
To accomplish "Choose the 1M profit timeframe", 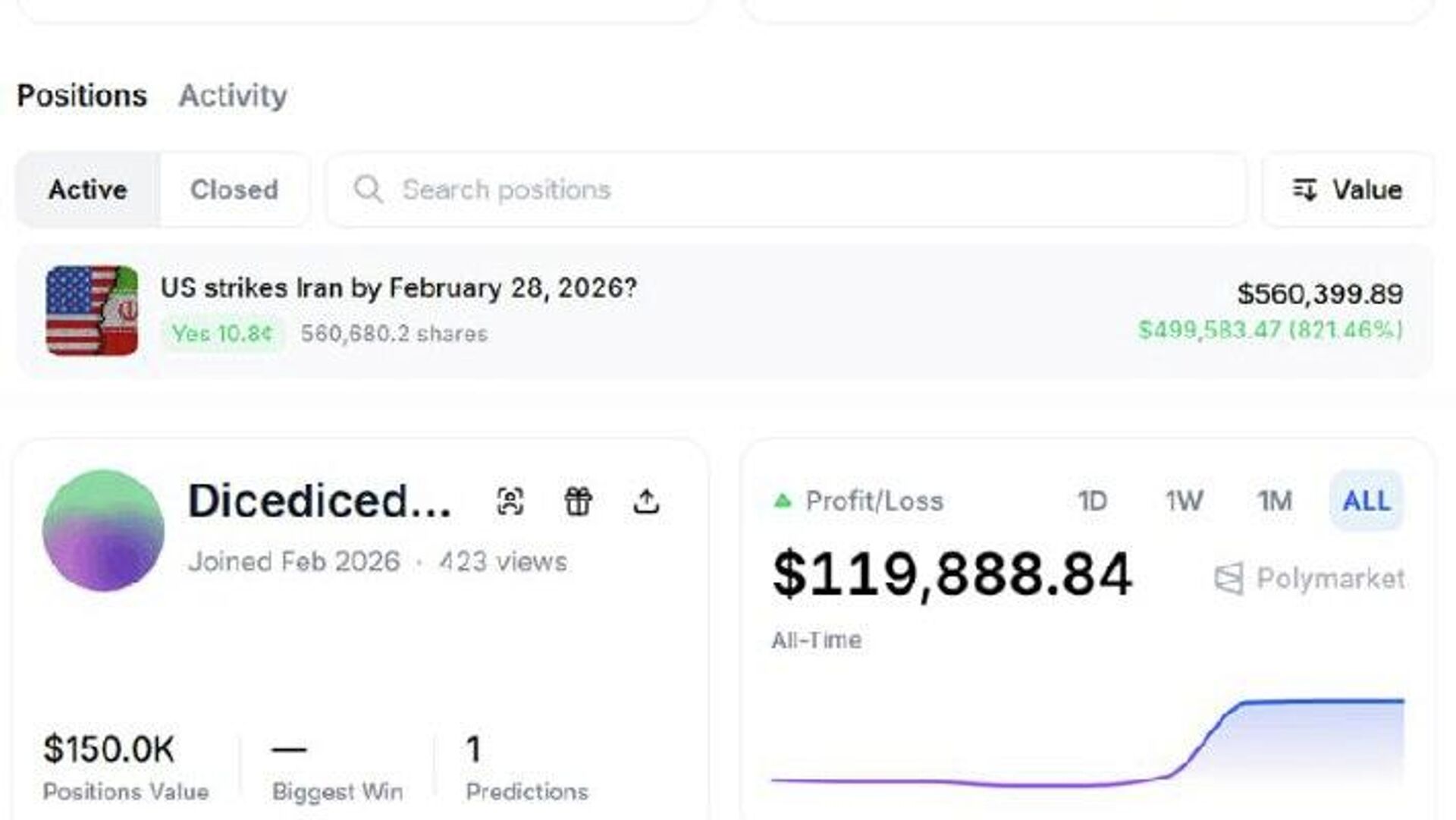I will point(1275,501).
